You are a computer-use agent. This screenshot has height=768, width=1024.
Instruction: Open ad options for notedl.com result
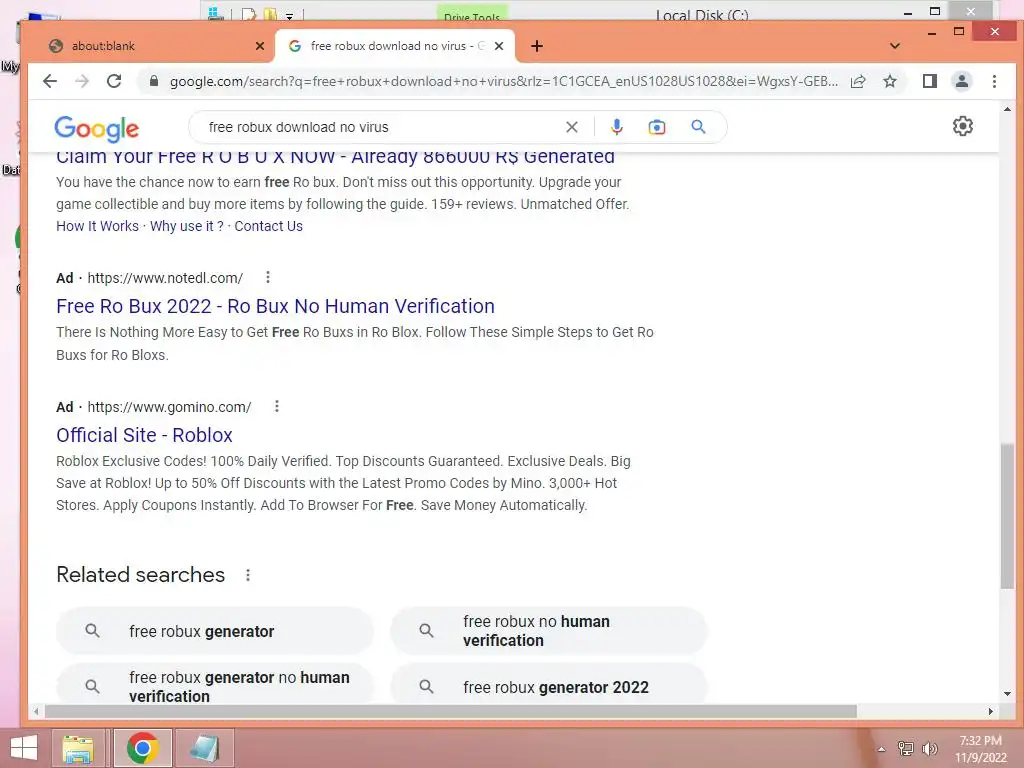coord(268,278)
